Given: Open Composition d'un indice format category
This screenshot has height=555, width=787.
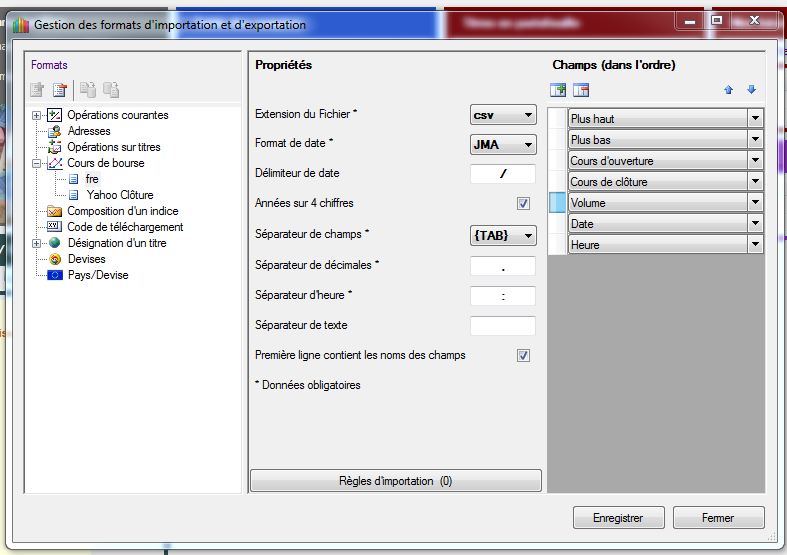Looking at the screenshot, I should point(122,211).
